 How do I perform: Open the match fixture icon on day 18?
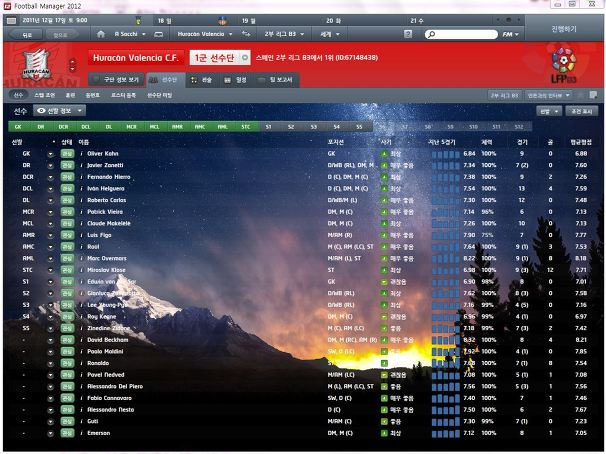tap(138, 21)
